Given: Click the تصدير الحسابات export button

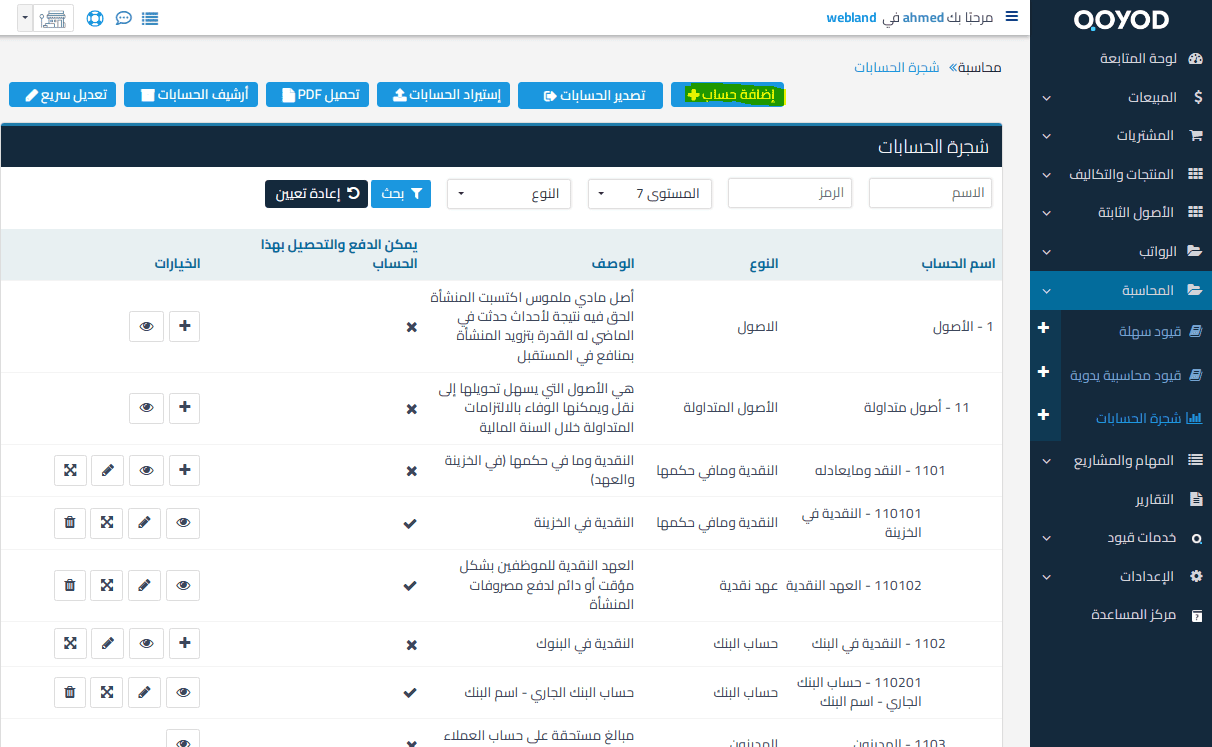Looking at the screenshot, I should pos(590,96).
